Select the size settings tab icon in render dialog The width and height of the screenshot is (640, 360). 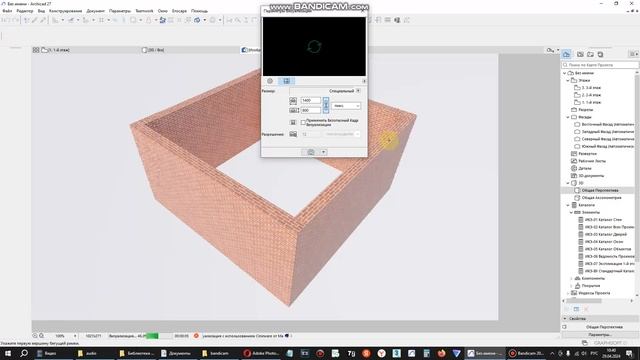pos(287,81)
